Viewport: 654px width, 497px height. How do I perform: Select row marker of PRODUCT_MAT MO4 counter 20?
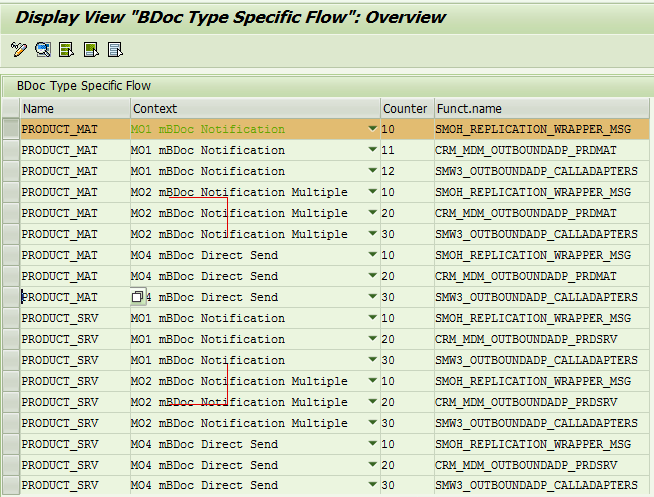pyautogui.click(x=11, y=276)
